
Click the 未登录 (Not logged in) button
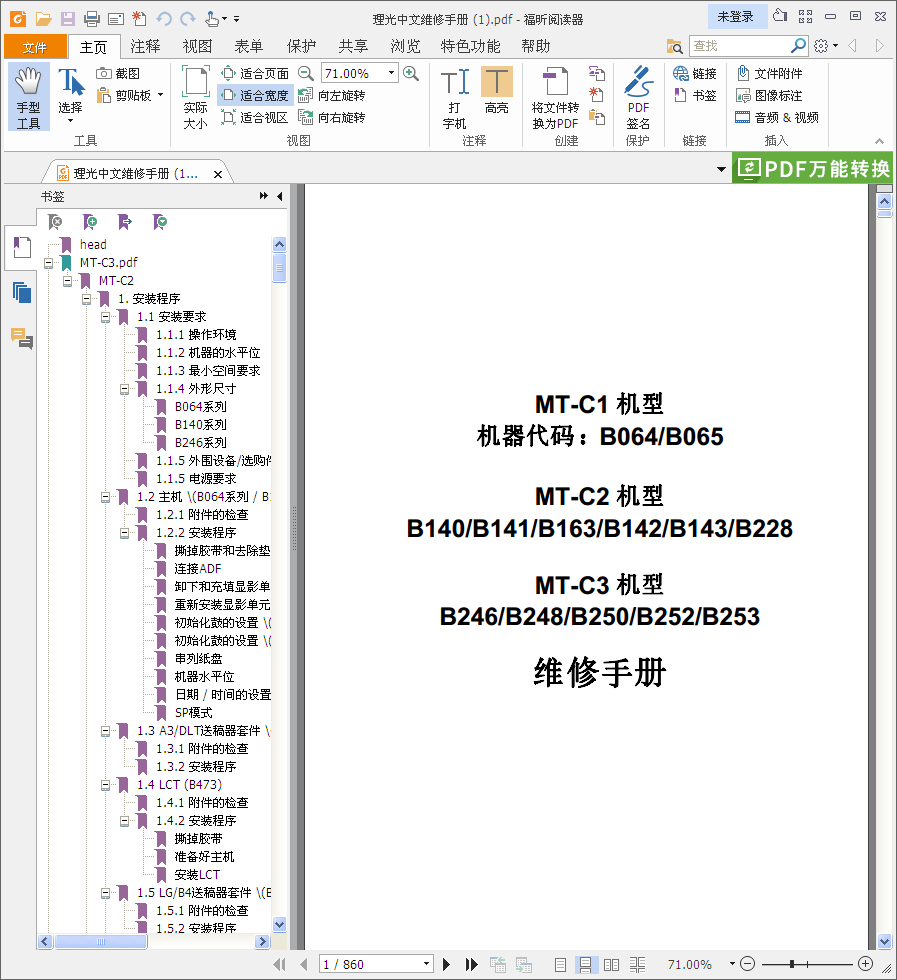(x=736, y=17)
